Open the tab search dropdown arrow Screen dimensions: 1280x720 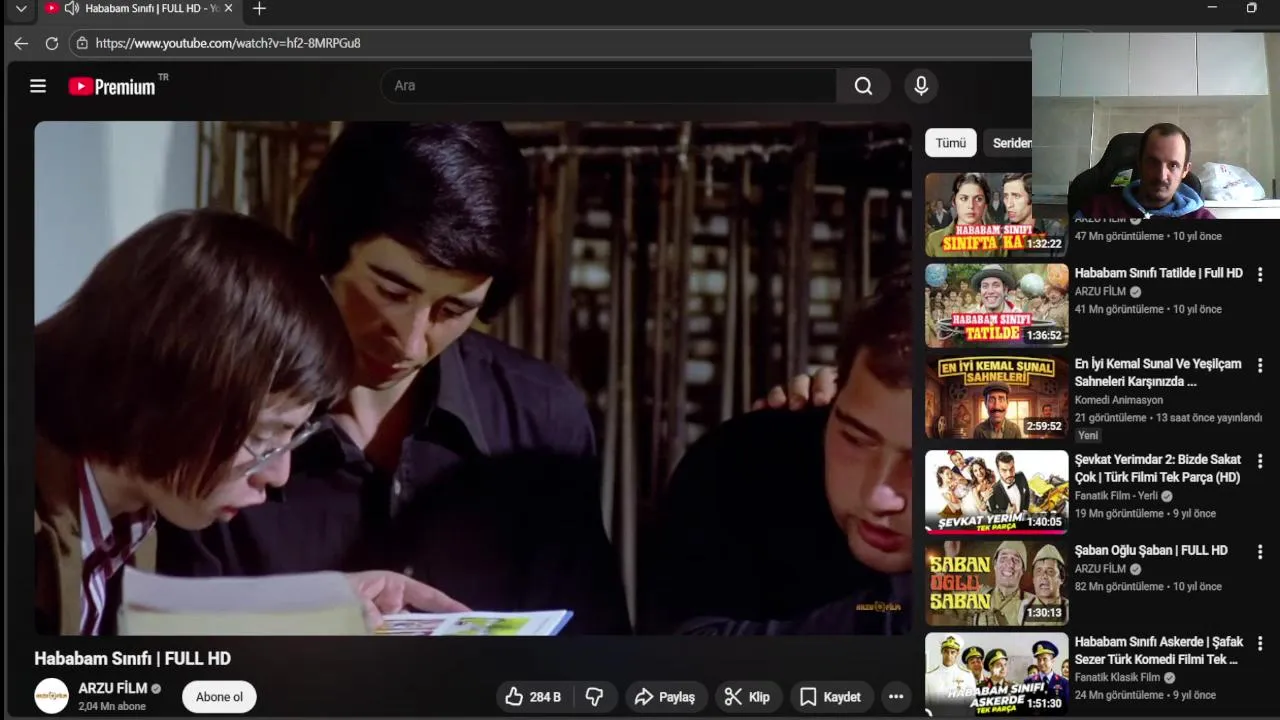tap(21, 8)
